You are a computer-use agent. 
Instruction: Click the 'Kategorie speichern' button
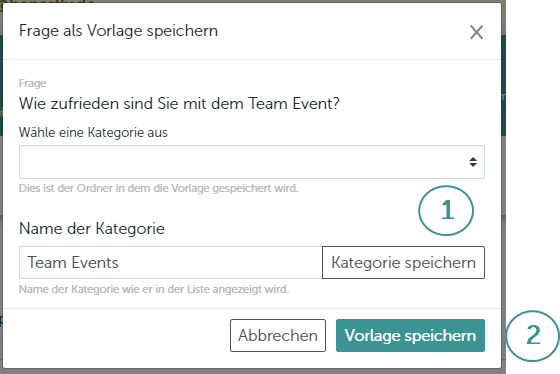click(403, 262)
